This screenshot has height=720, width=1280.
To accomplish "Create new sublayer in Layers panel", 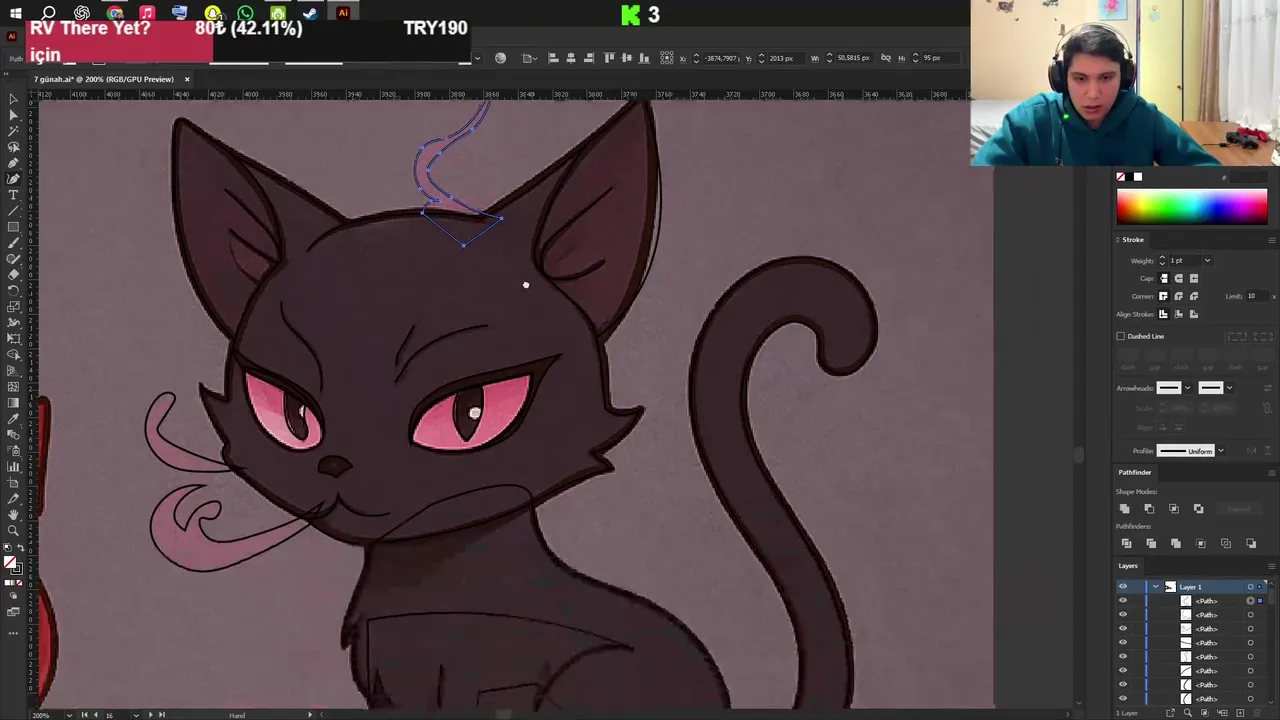I will tap(1222, 713).
